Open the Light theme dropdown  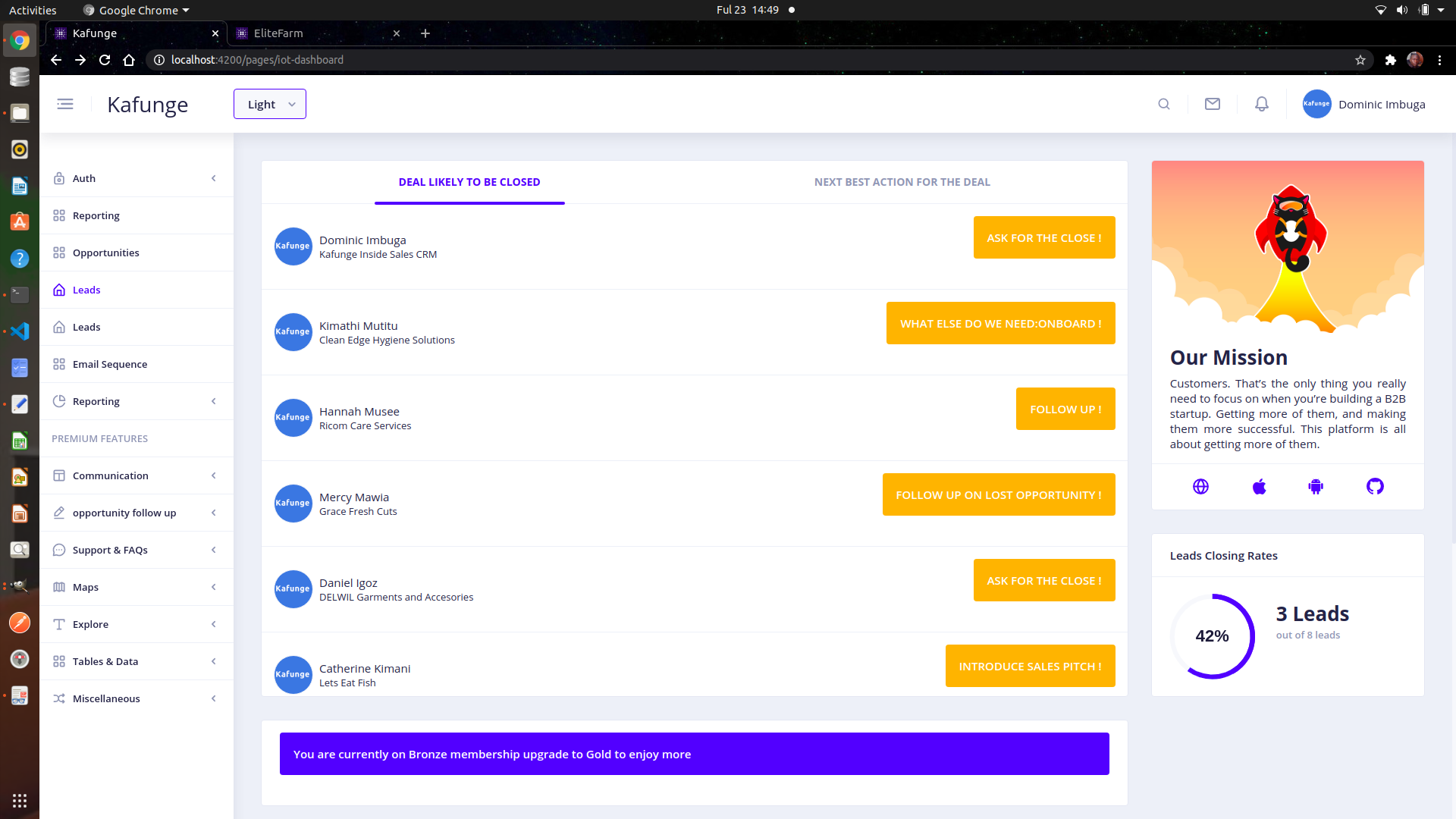tap(270, 104)
